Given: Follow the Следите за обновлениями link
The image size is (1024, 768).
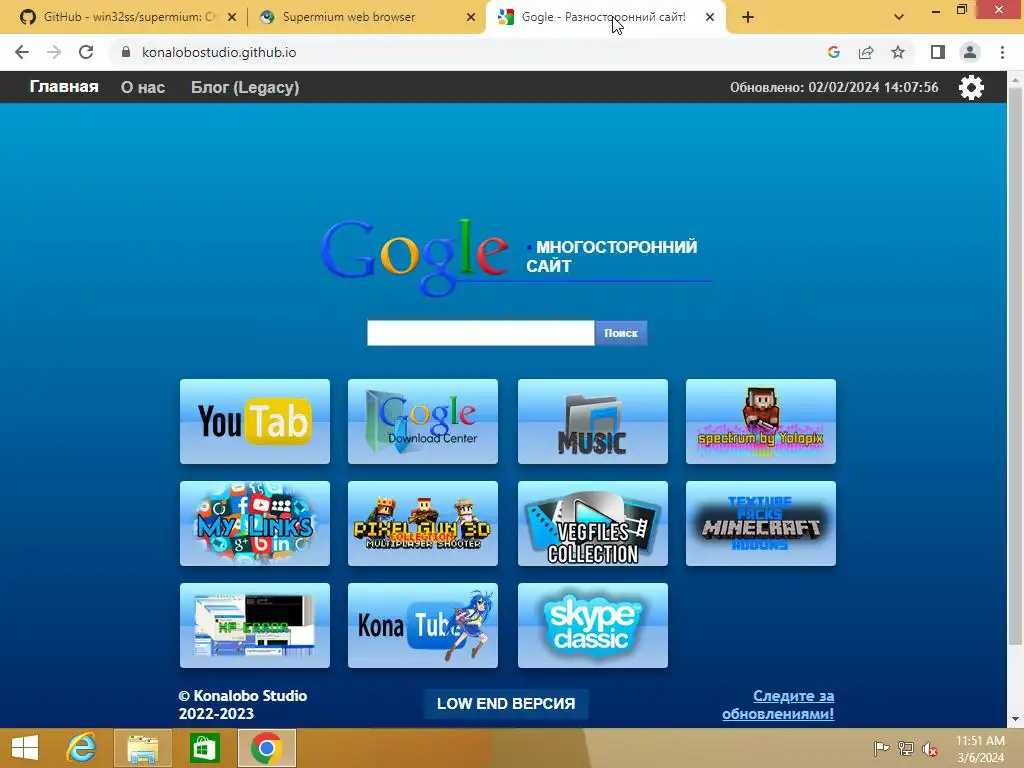Looking at the screenshot, I should click(778, 705).
